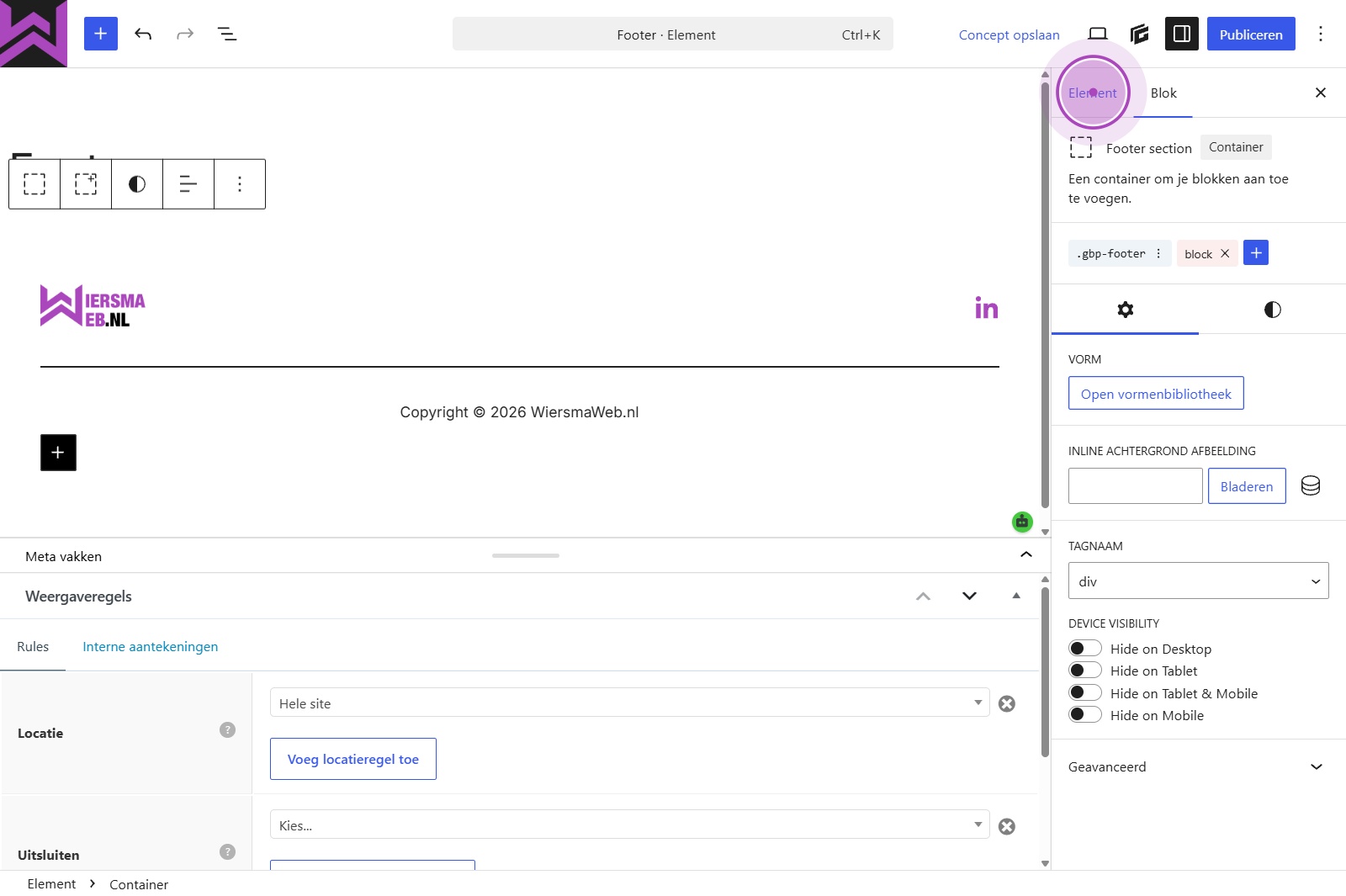Switch to the Blok sidebar tab
This screenshot has height=896, width=1346.
pos(1163,93)
